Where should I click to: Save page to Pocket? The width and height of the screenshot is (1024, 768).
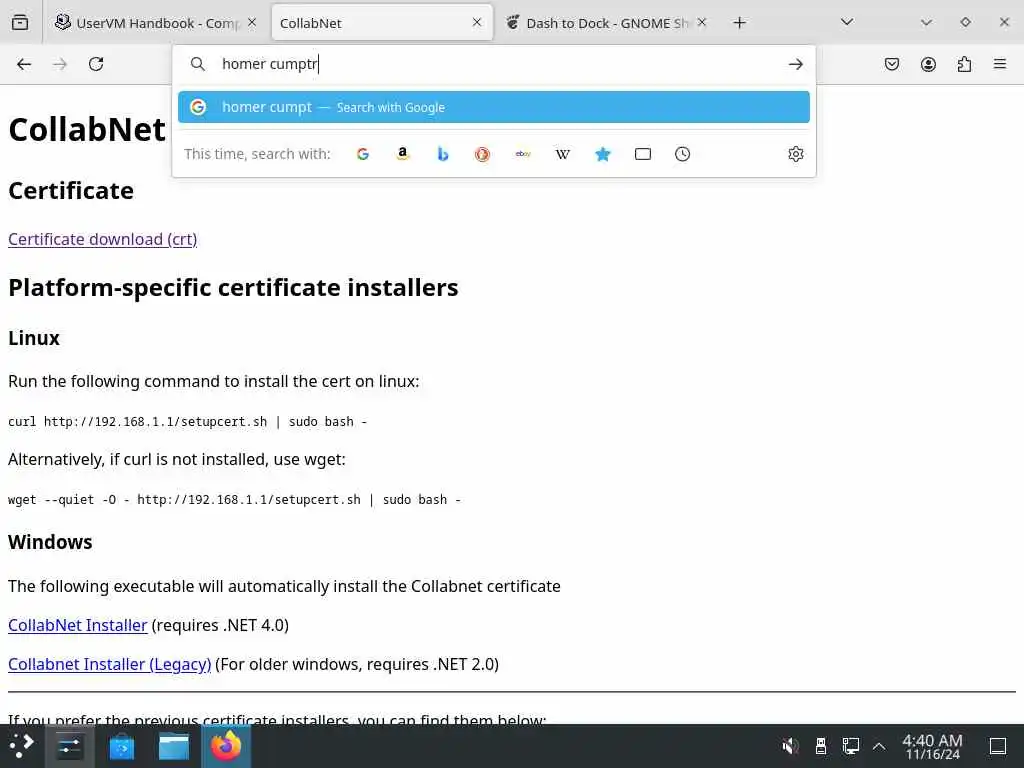coord(892,64)
